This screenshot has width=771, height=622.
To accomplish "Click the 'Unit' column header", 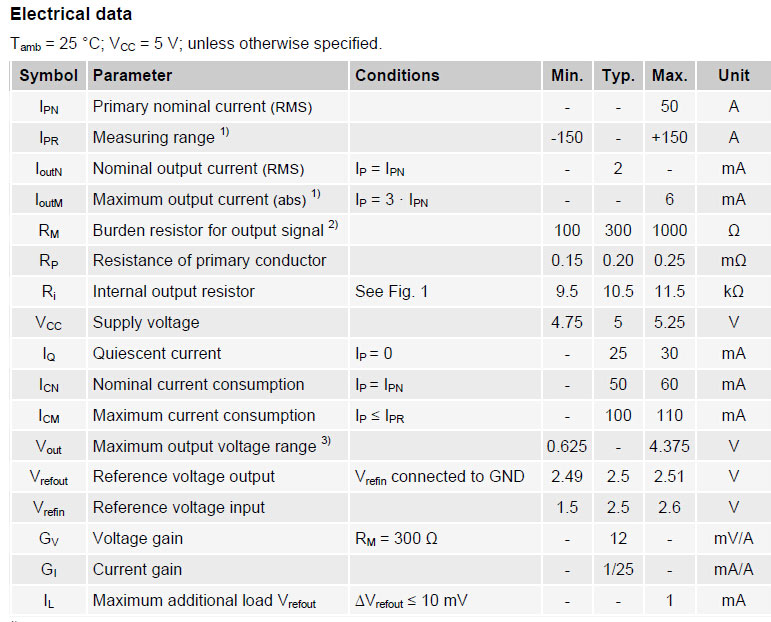I will point(733,76).
